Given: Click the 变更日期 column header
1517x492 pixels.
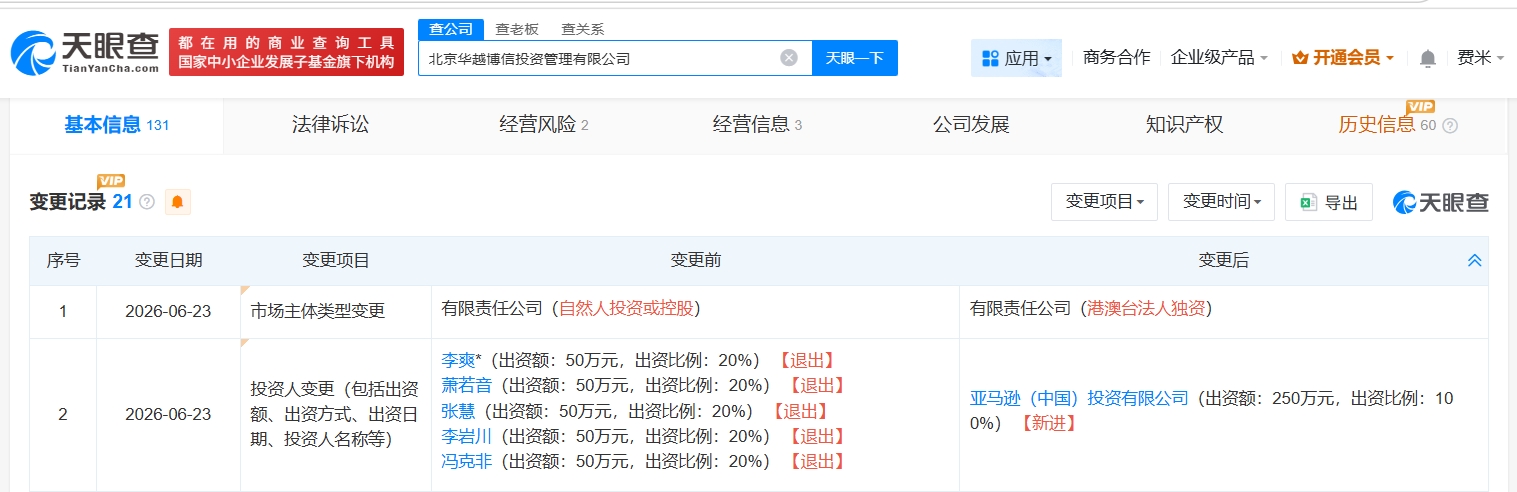Looking at the screenshot, I should point(168,261).
